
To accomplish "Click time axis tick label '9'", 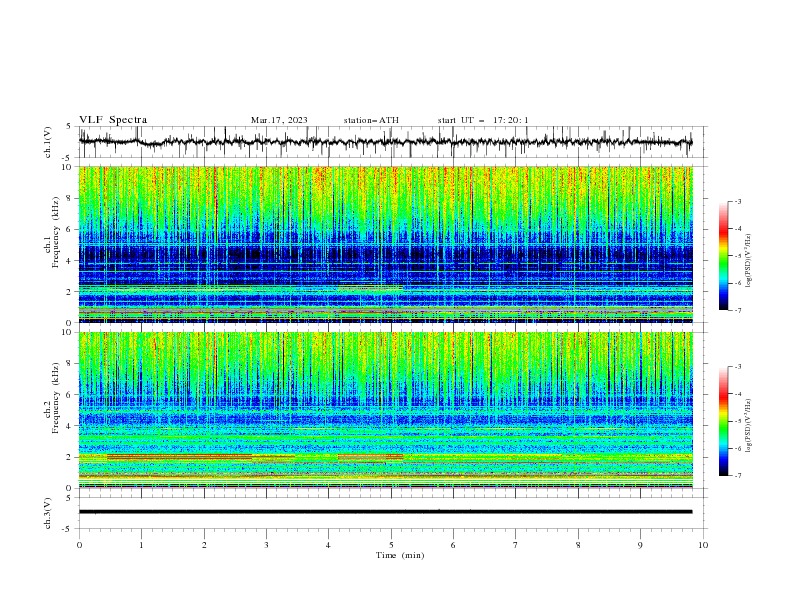I will pos(640,545).
